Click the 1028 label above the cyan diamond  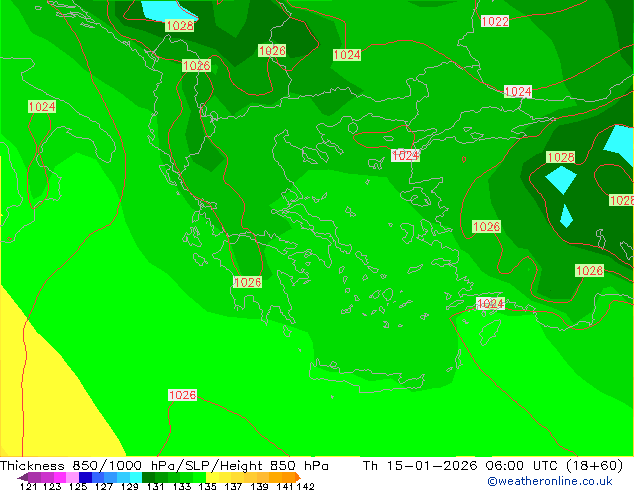(560, 157)
